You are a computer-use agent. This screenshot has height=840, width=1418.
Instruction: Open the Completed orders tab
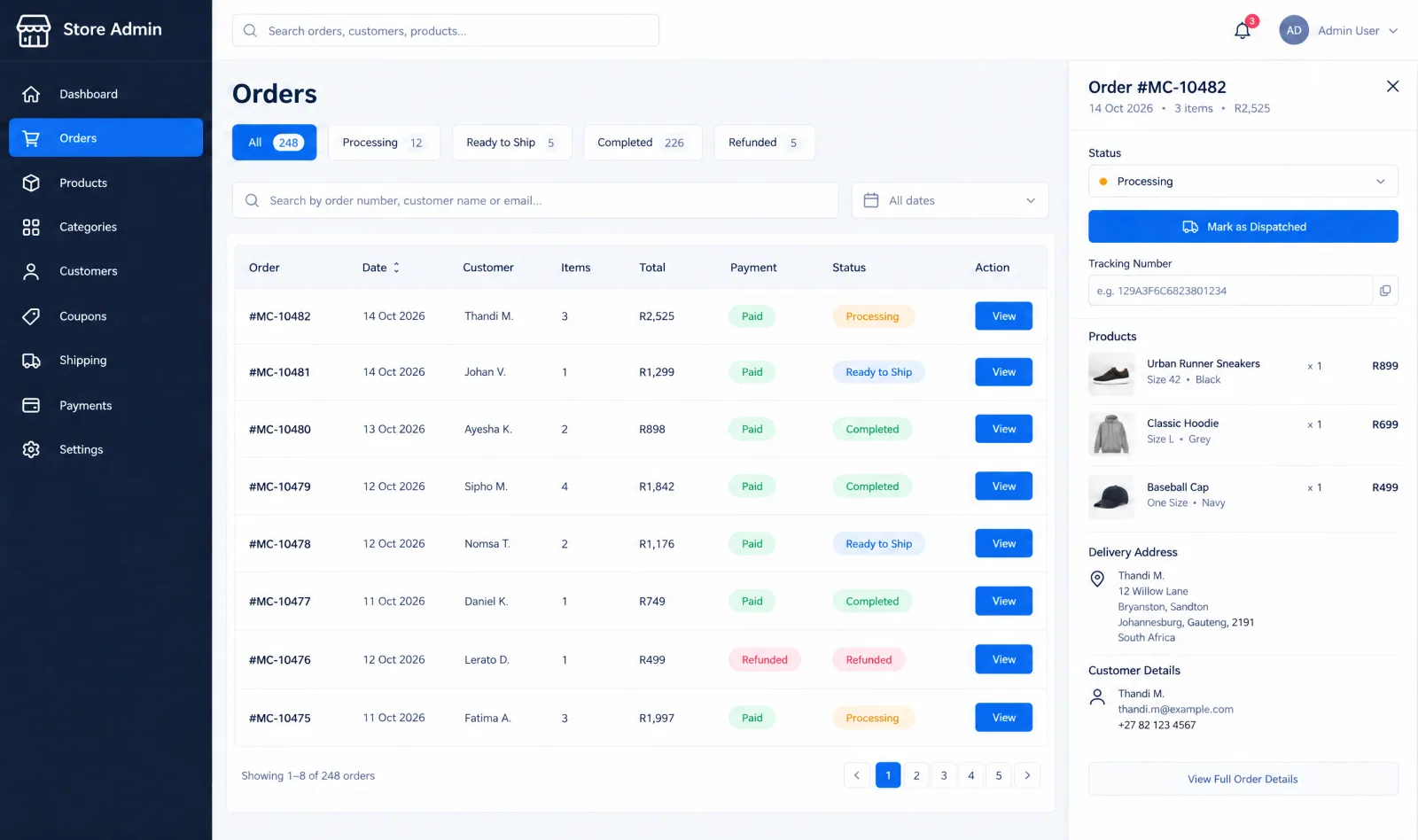(x=643, y=143)
